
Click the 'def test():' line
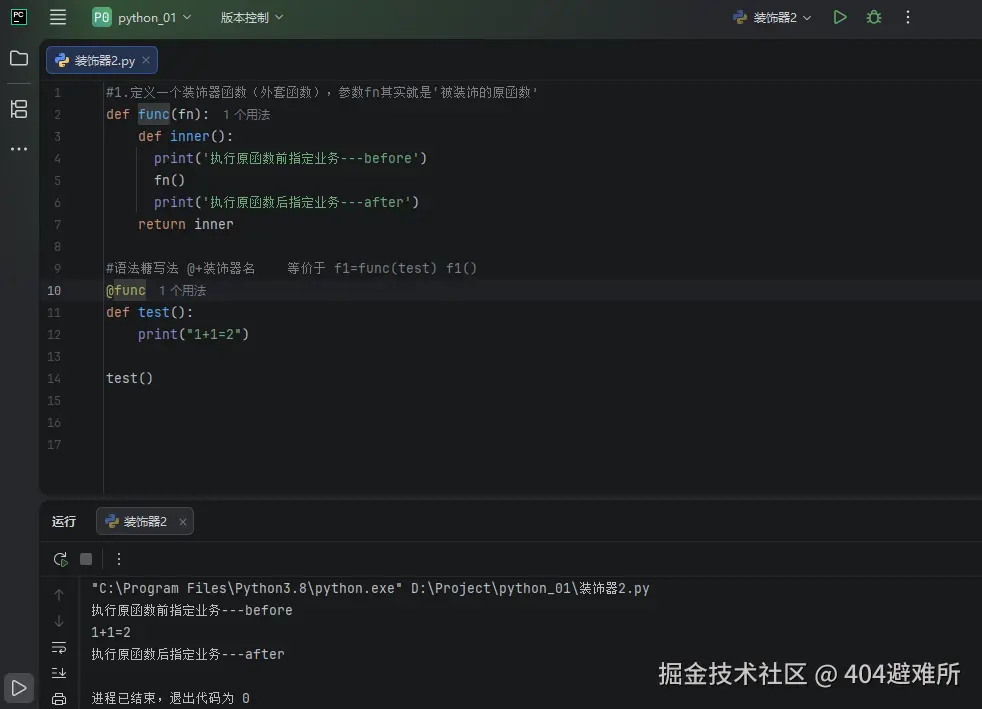pyautogui.click(x=150, y=312)
